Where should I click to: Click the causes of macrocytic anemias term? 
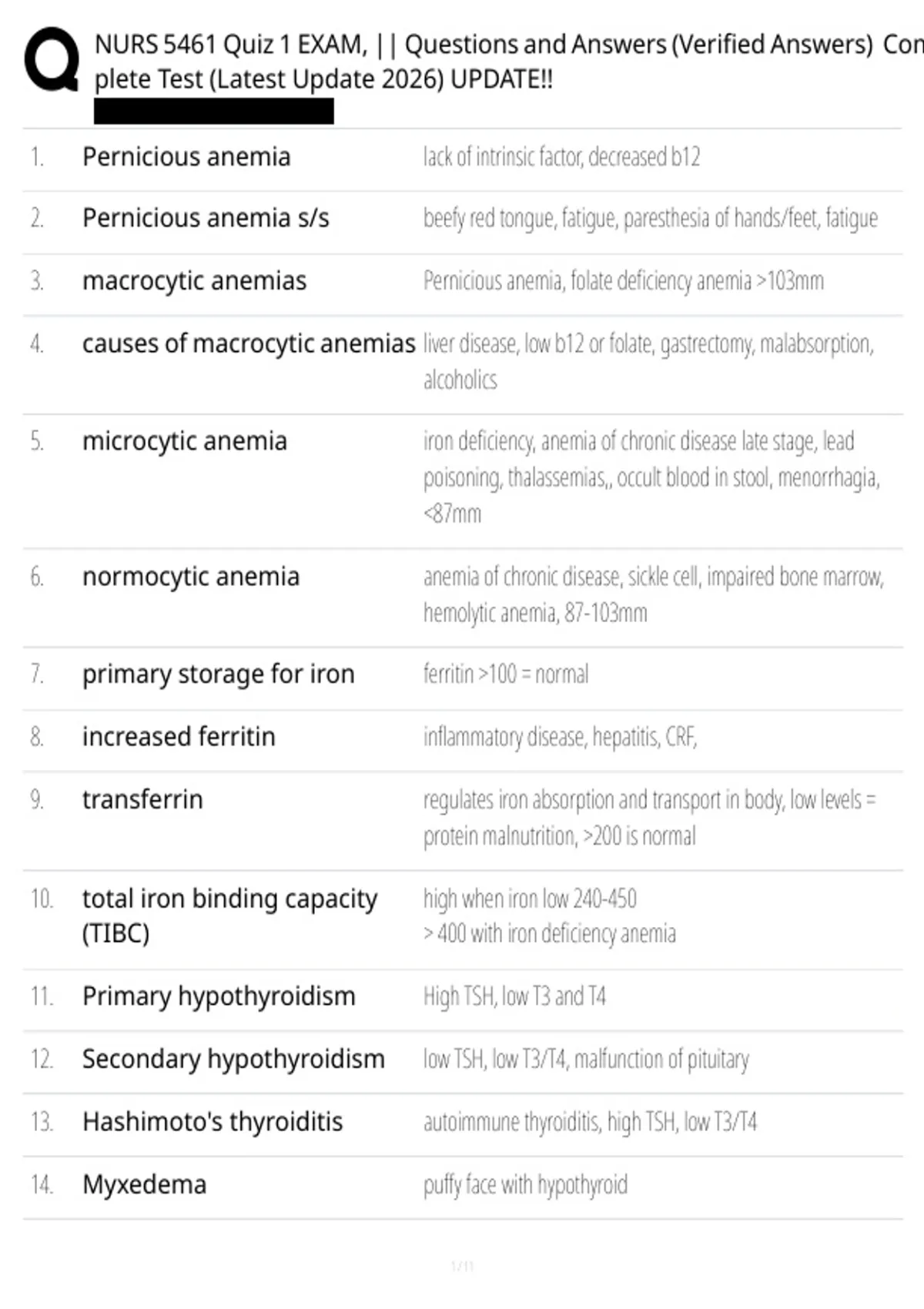click(249, 343)
